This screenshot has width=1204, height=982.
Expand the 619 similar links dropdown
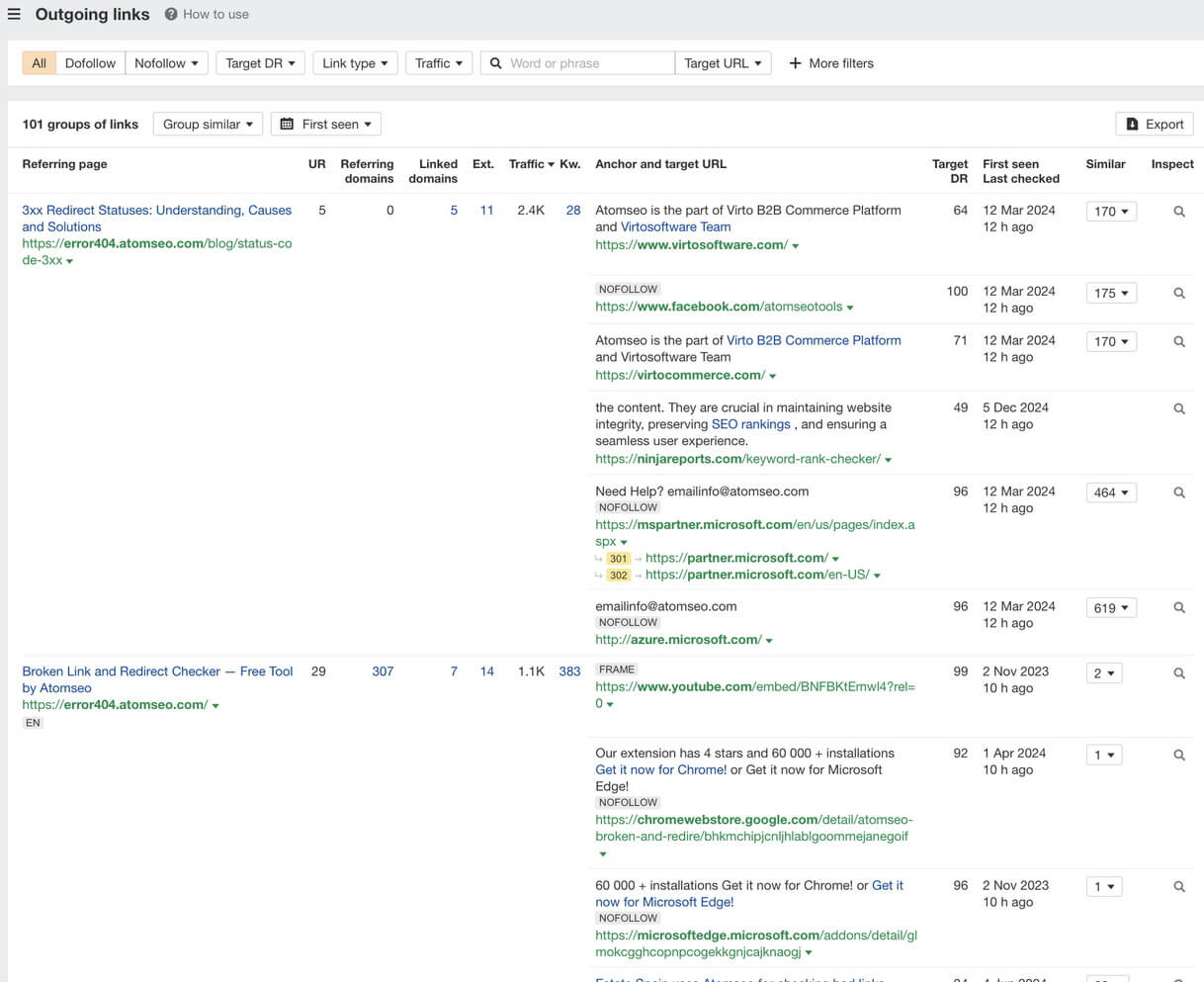[x=1111, y=608]
